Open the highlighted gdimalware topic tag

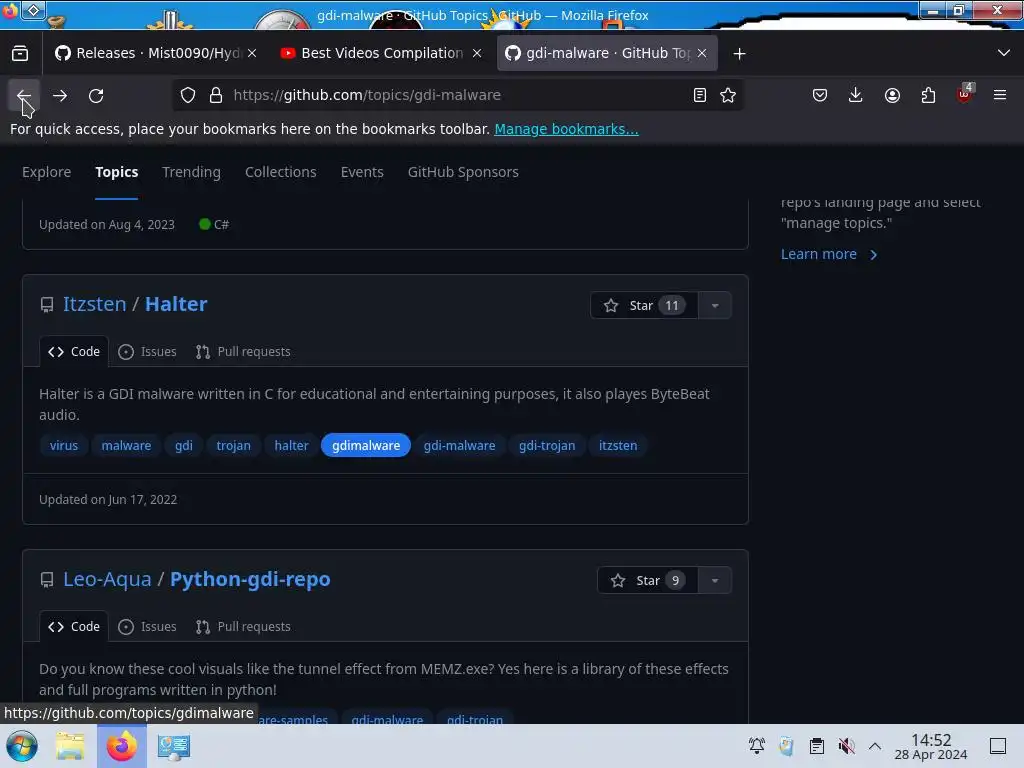pos(366,445)
